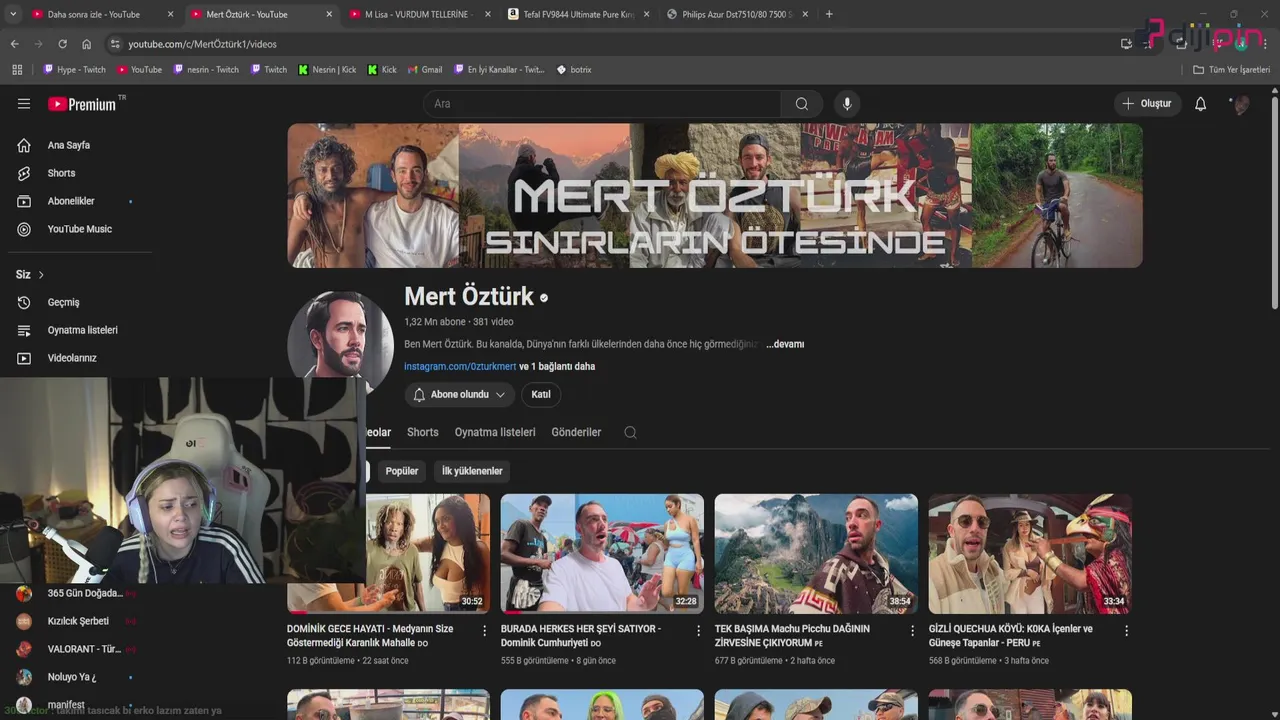Open BURADA HERKES HER ŞEYİ SATIYOR thumbnail
Viewport: 1280px width, 720px height.
tap(602, 553)
